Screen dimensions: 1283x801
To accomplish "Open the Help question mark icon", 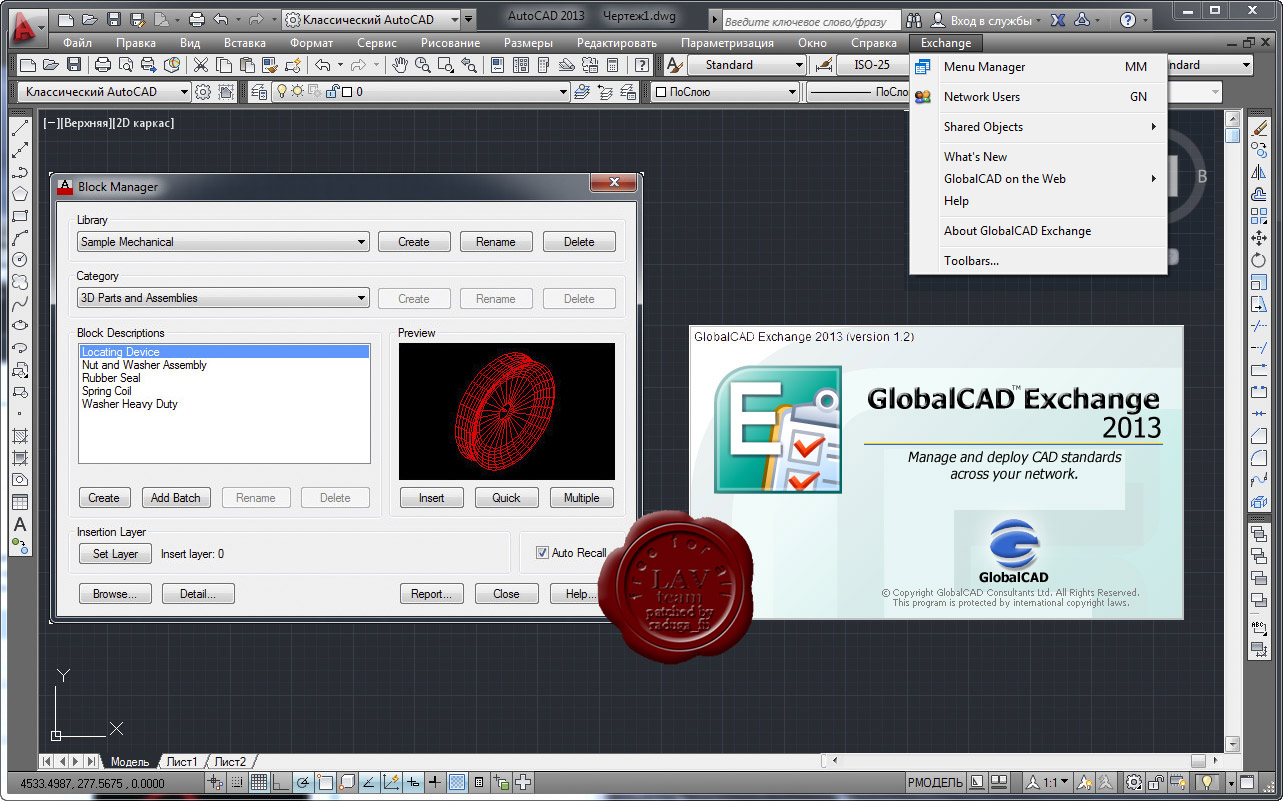I will click(642, 65).
